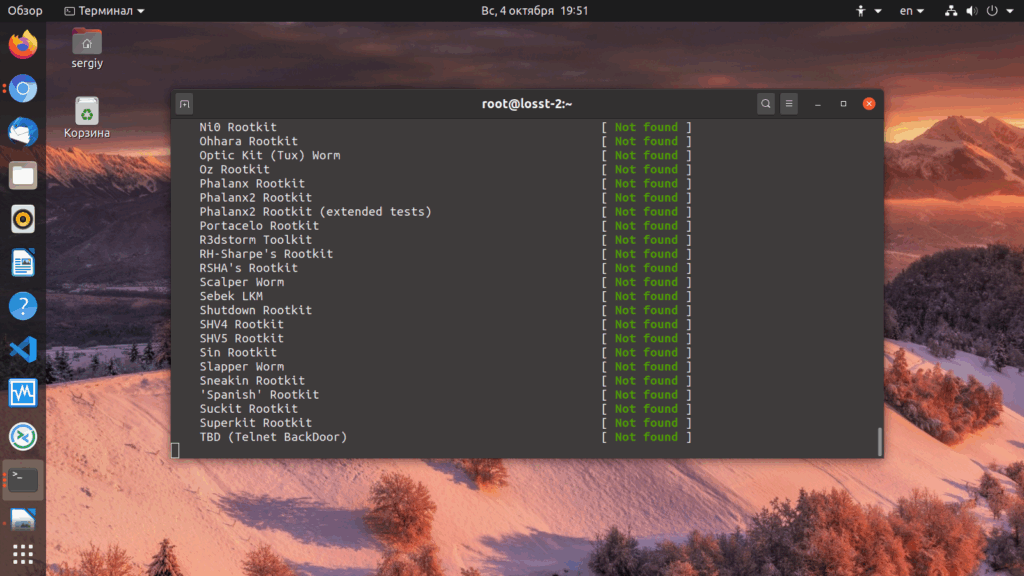Click Not found status beside TBD (Telnet BackDoor)
Screen dimensions: 1024x576
tap(646, 437)
